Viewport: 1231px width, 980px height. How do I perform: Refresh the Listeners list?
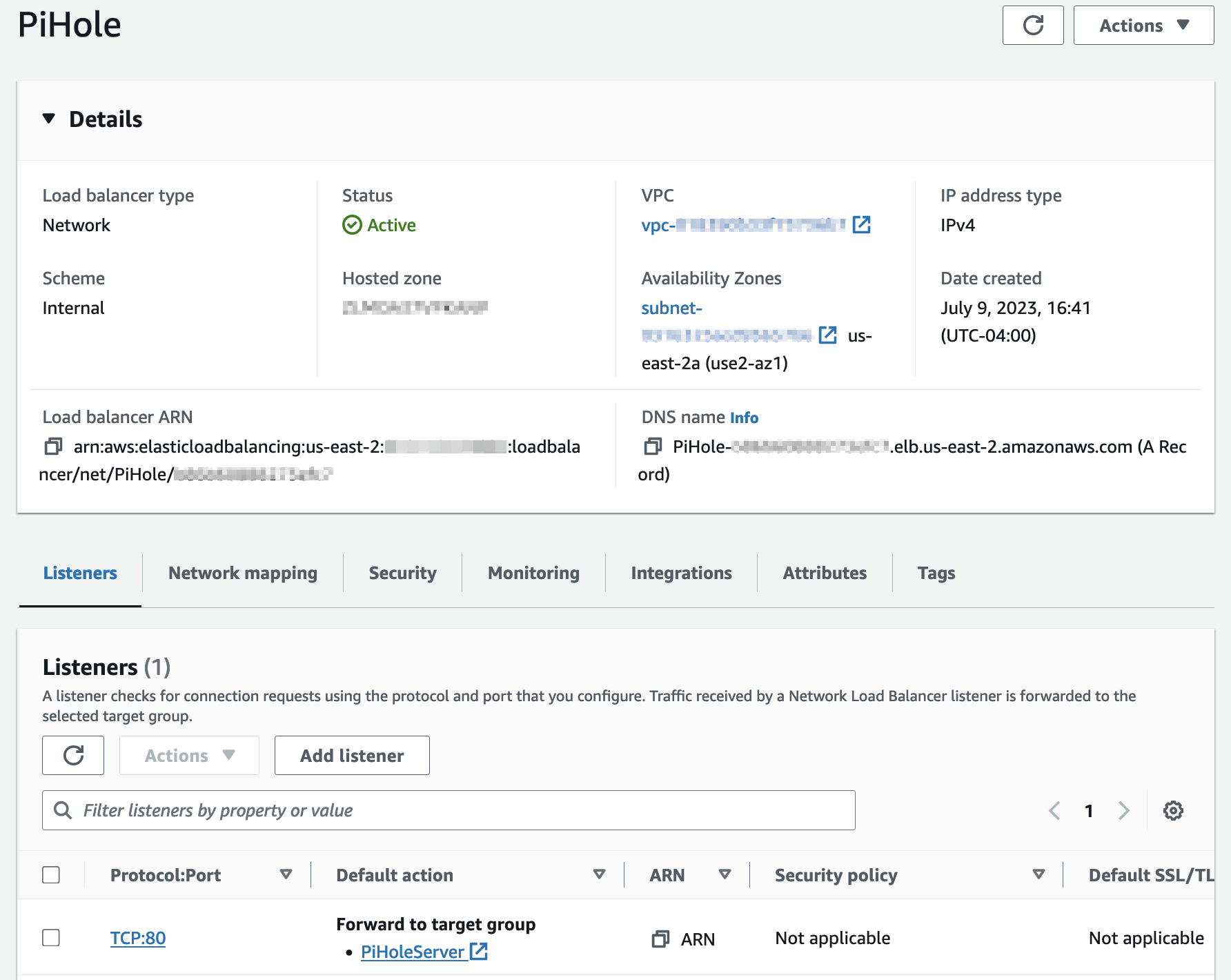coord(72,755)
